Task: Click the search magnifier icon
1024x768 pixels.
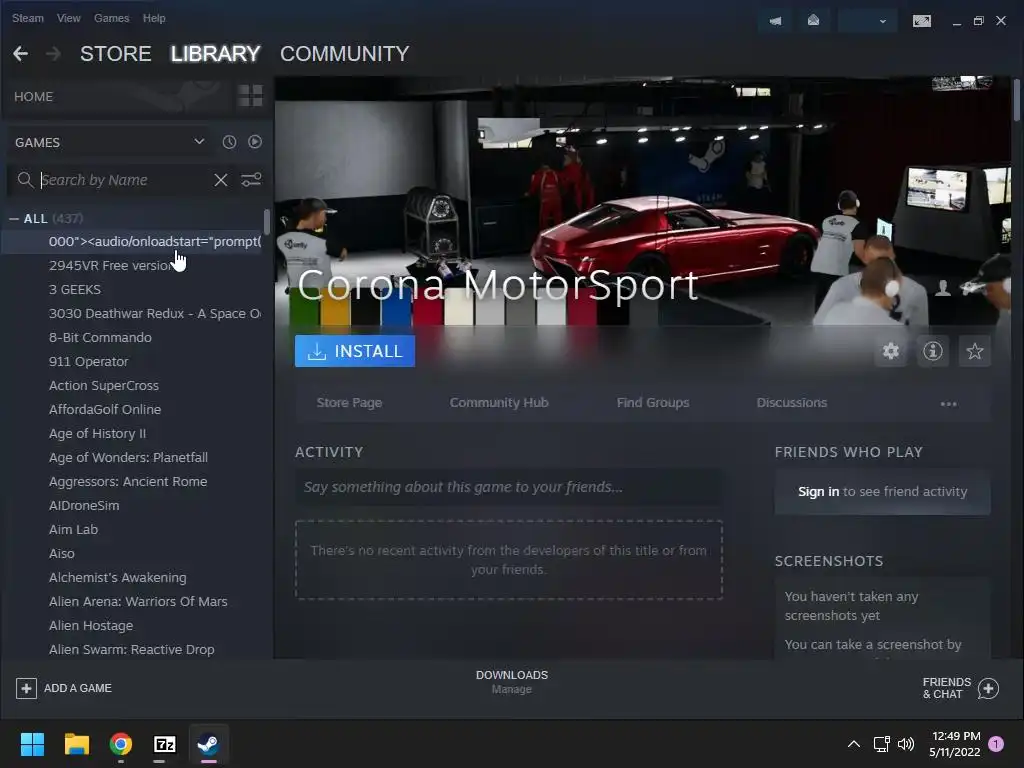Action: (25, 180)
